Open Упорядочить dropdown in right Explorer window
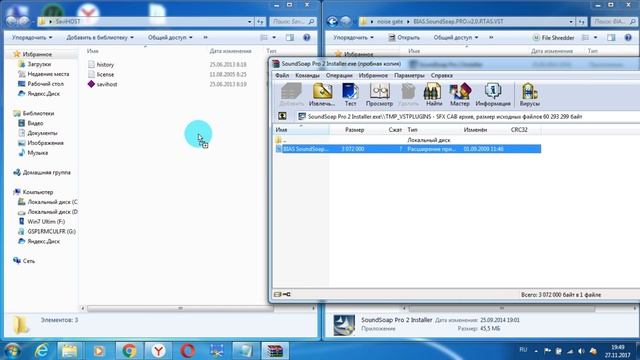This screenshot has height=360, width=640. (353, 38)
